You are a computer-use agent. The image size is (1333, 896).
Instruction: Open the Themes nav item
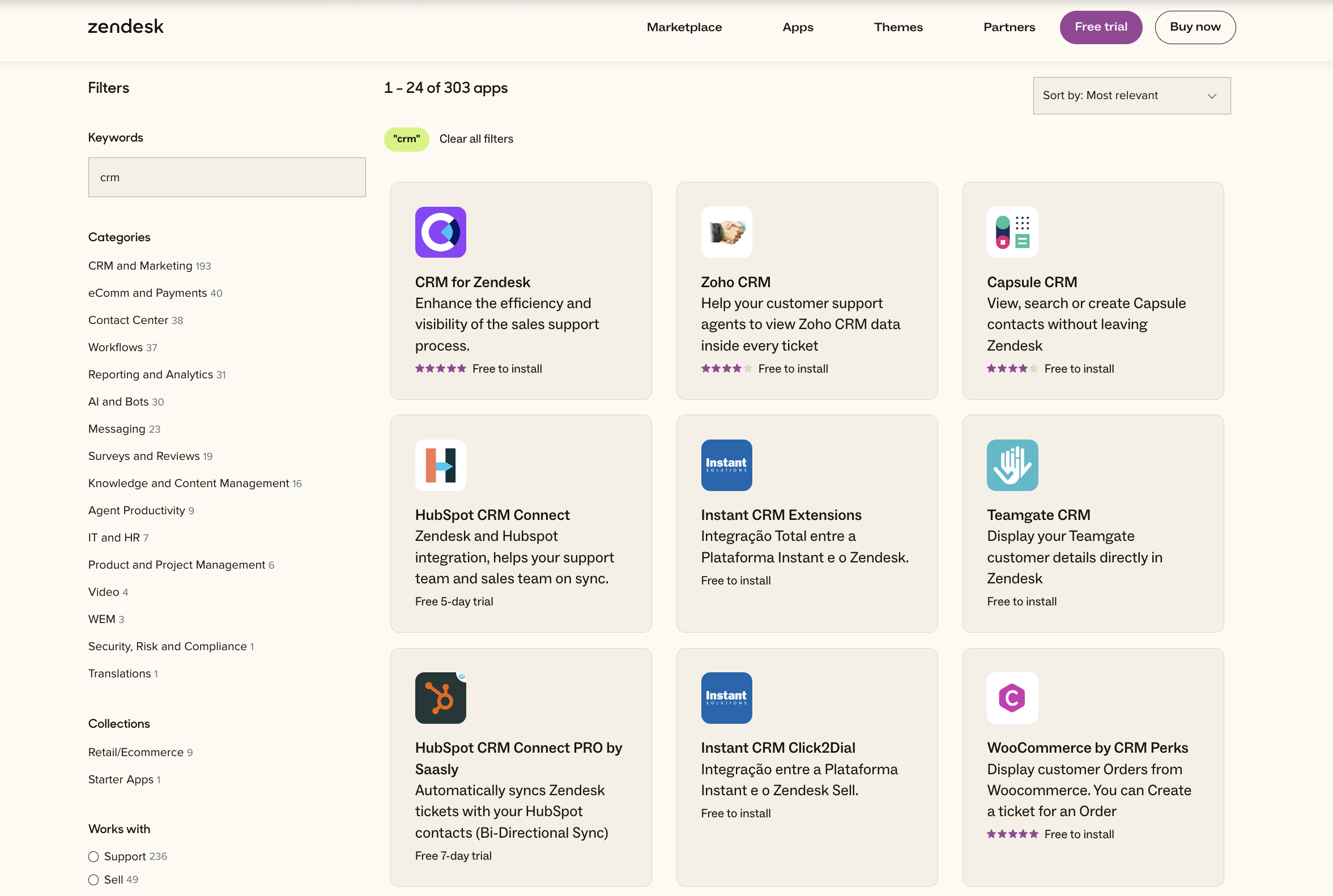pos(898,27)
